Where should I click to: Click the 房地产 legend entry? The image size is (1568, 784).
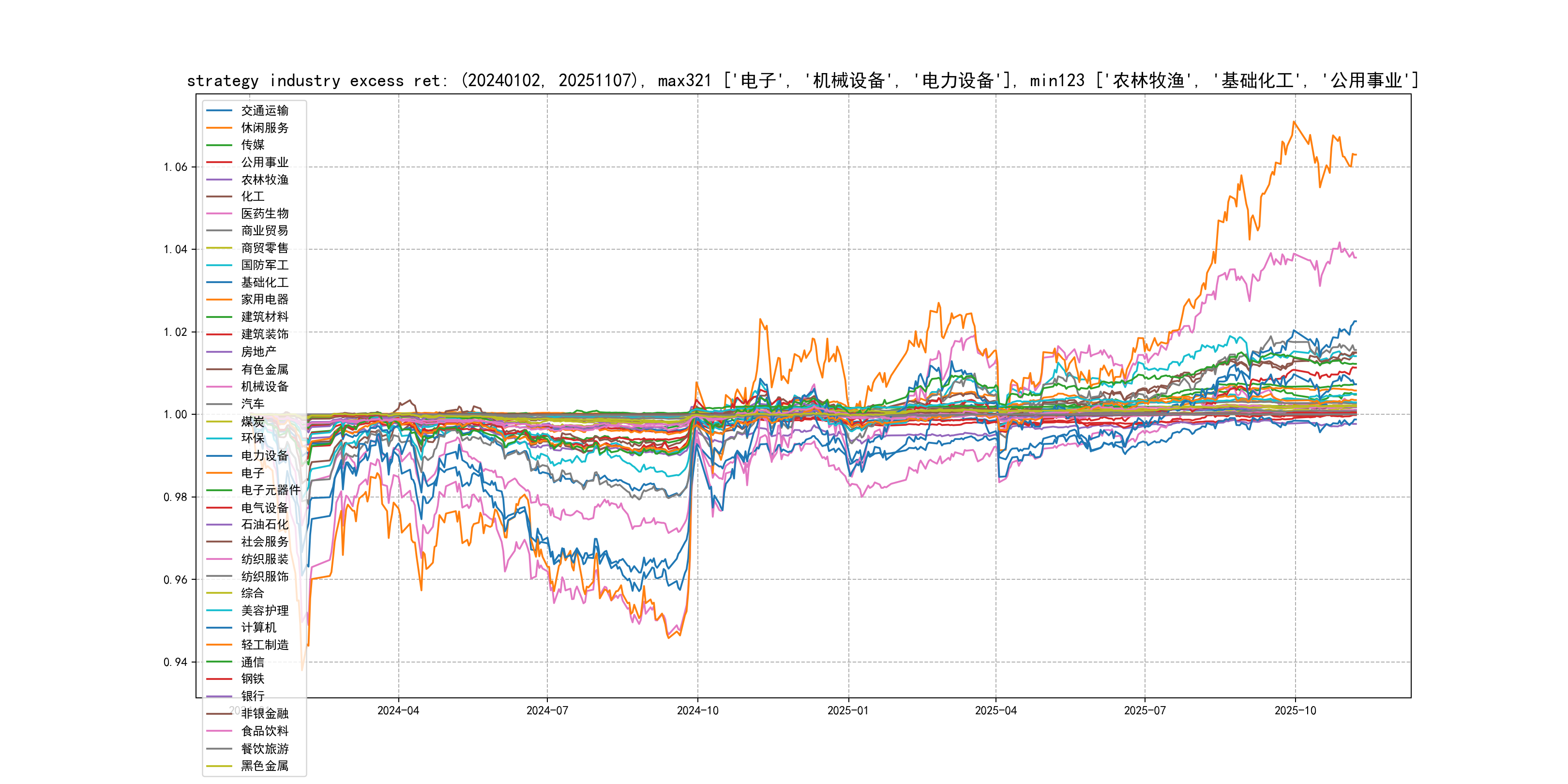pos(258,352)
